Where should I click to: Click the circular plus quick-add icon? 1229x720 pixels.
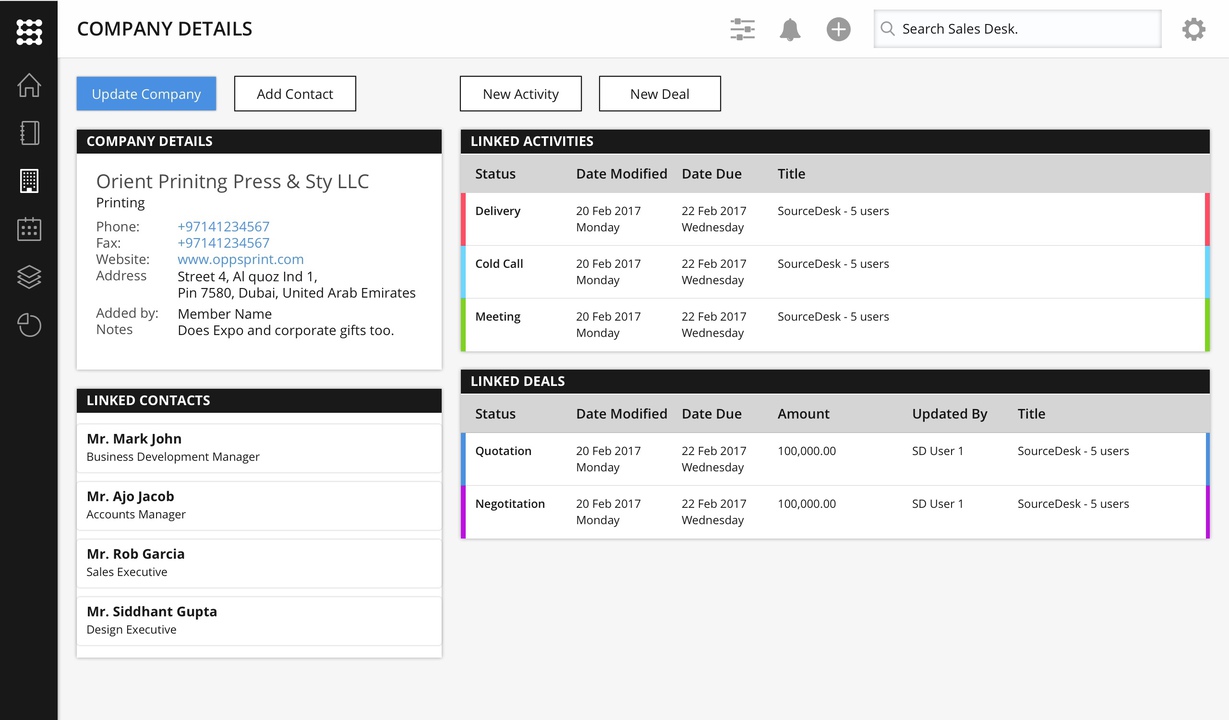(838, 29)
